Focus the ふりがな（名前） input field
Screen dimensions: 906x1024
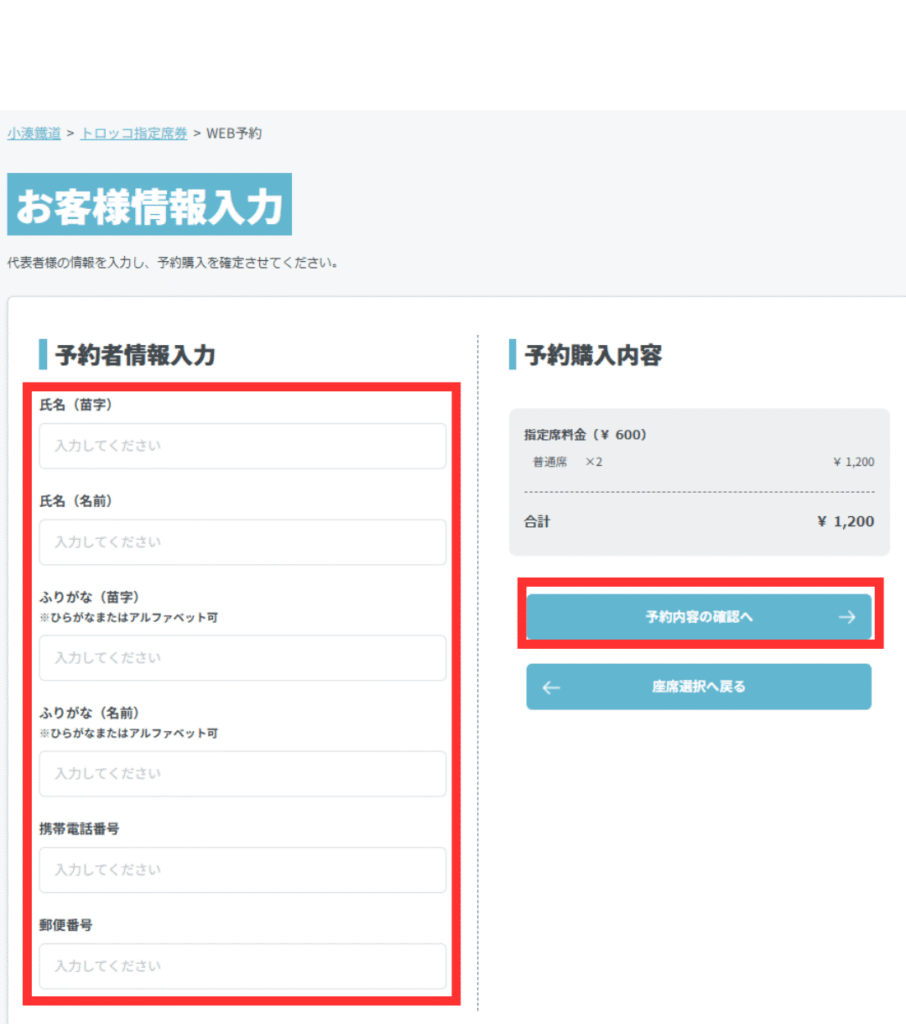coord(242,774)
